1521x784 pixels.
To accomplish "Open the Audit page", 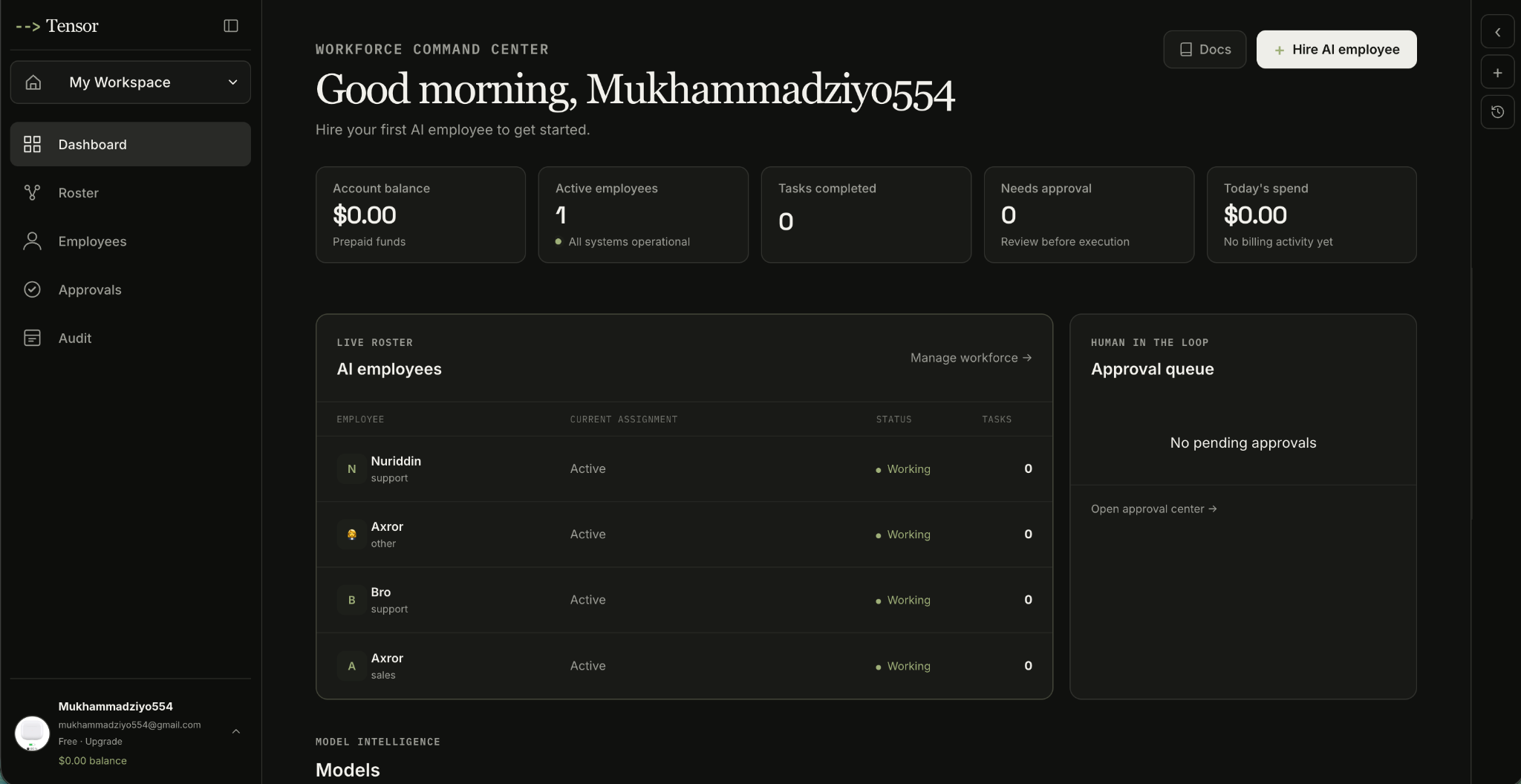I will pyautogui.click(x=131, y=338).
